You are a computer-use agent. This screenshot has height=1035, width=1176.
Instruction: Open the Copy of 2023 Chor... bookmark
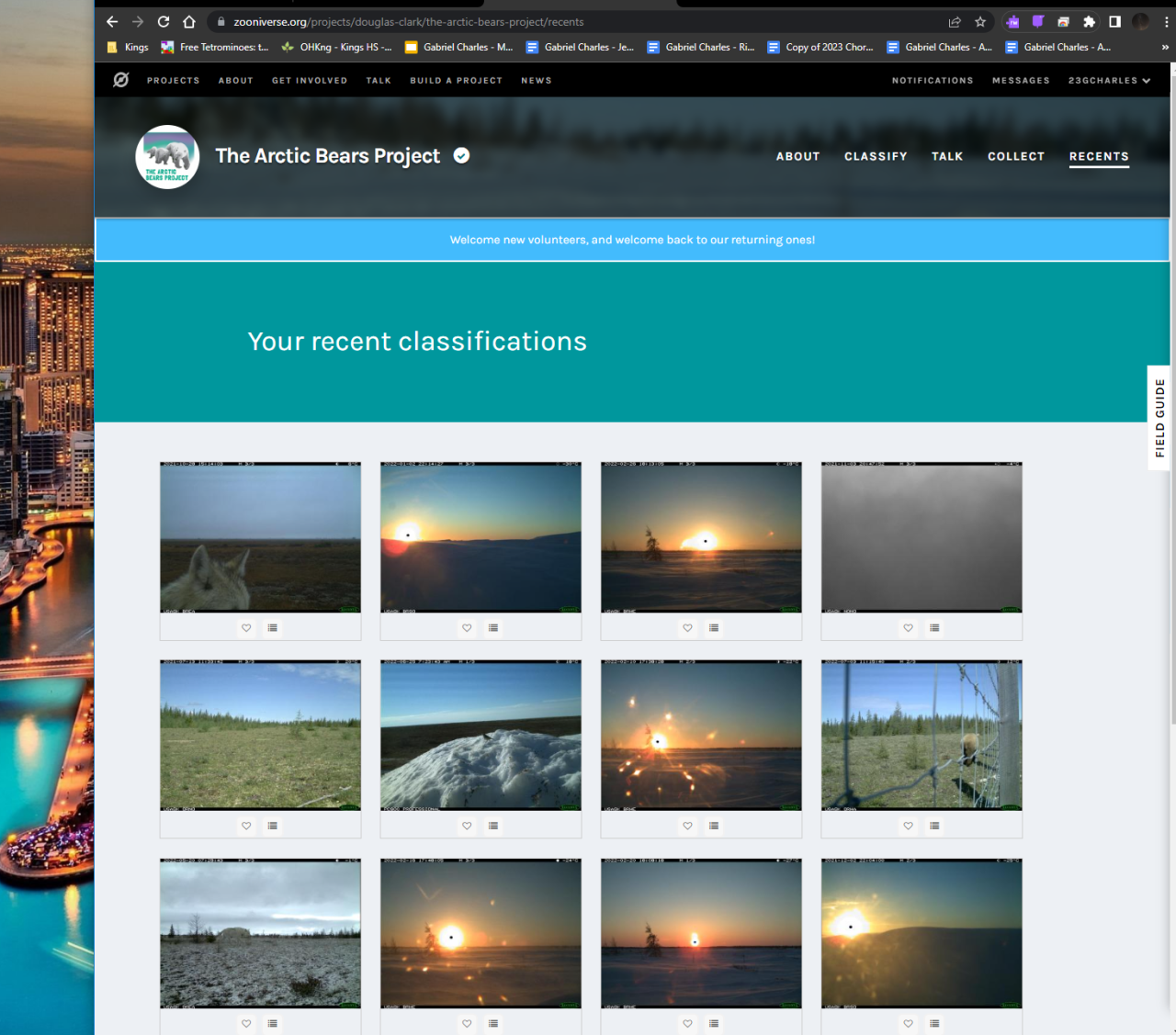pyautogui.click(x=820, y=47)
